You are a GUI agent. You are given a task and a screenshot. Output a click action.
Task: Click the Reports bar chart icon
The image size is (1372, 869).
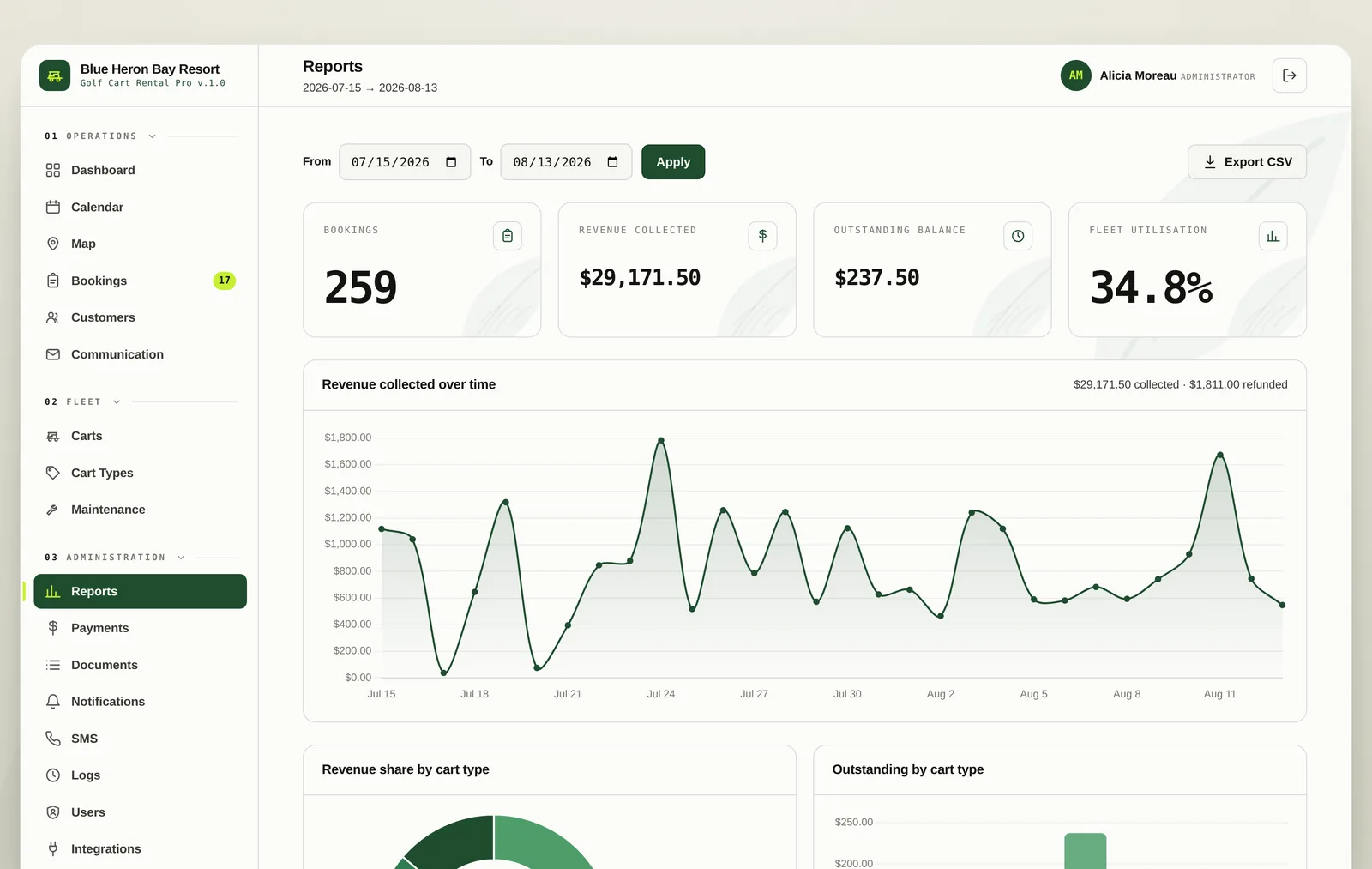(x=53, y=591)
